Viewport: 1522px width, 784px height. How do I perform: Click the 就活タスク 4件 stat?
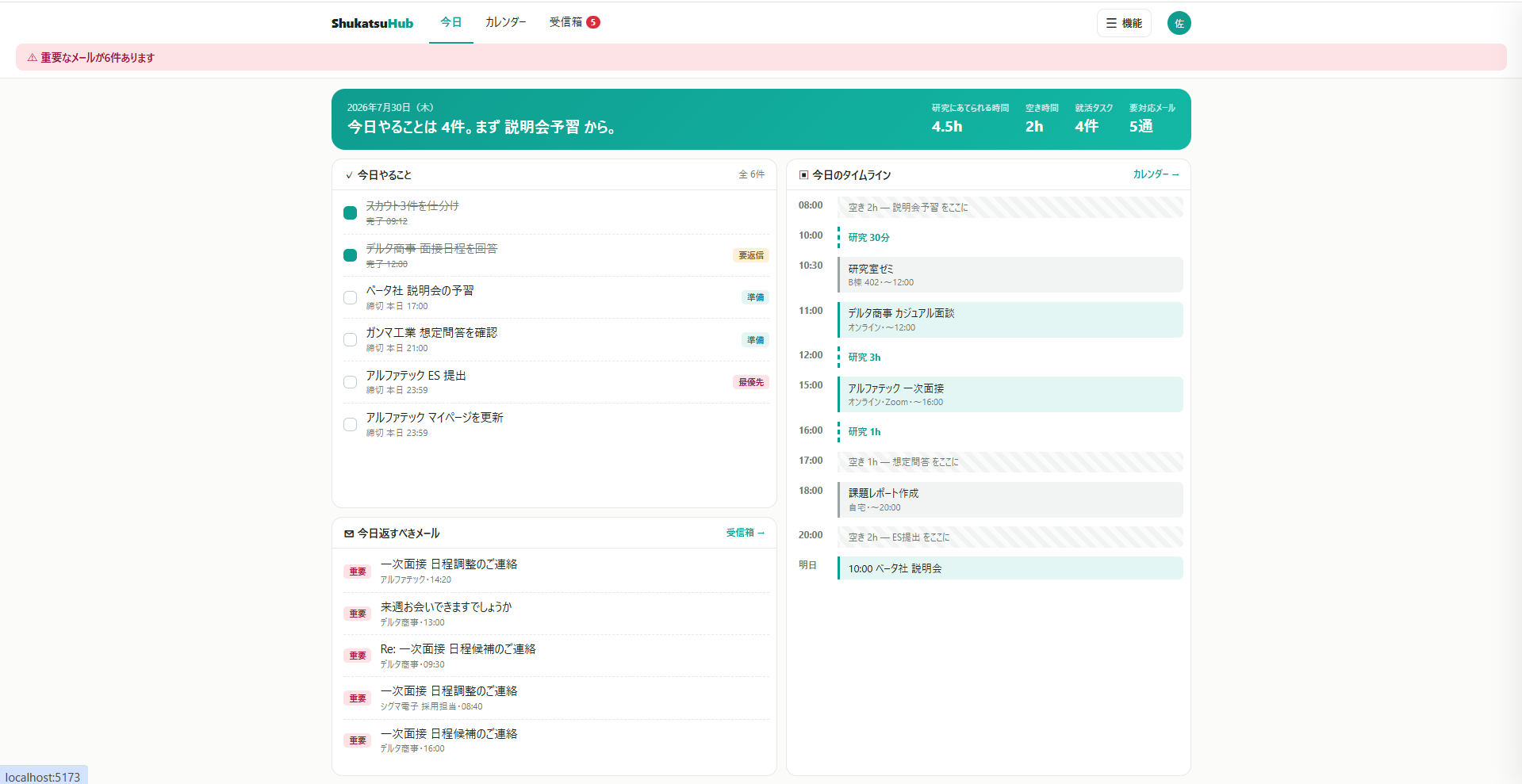(1094, 118)
